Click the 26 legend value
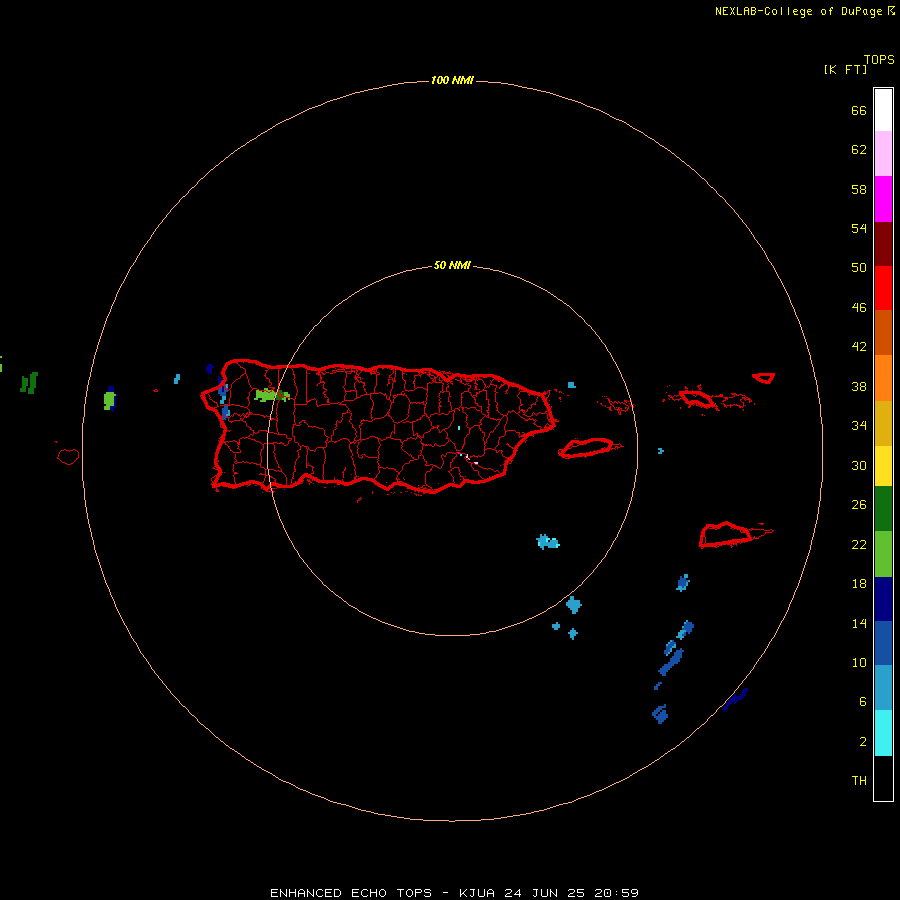900x900 pixels. (x=859, y=505)
